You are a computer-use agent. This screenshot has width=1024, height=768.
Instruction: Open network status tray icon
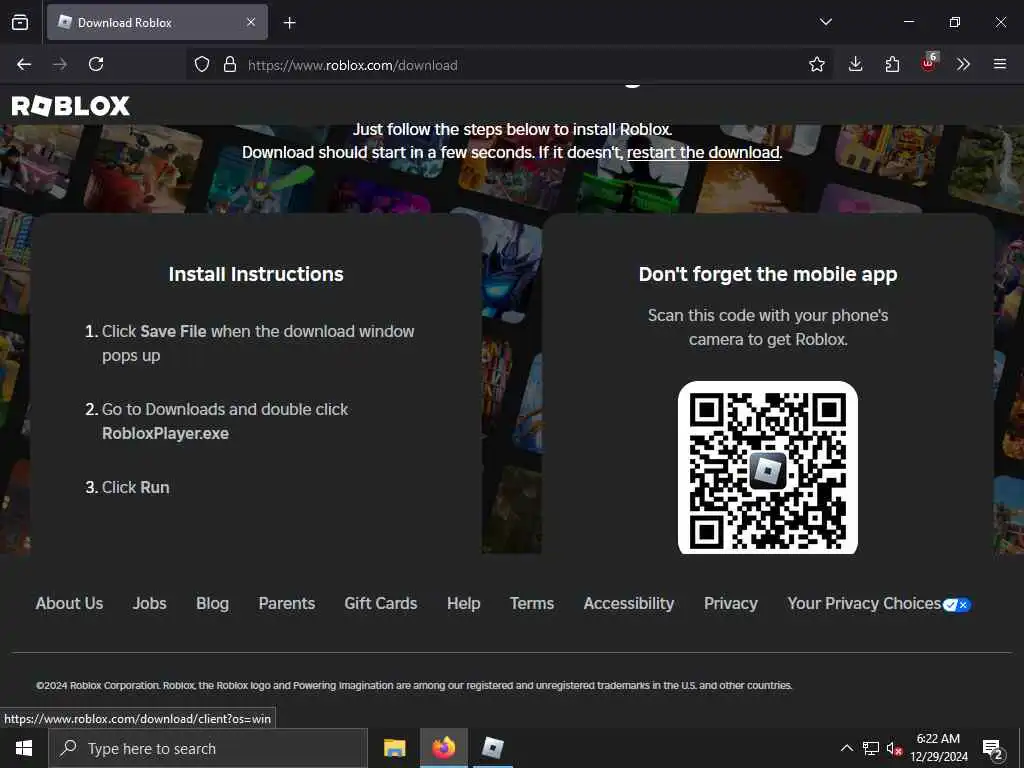tap(871, 748)
